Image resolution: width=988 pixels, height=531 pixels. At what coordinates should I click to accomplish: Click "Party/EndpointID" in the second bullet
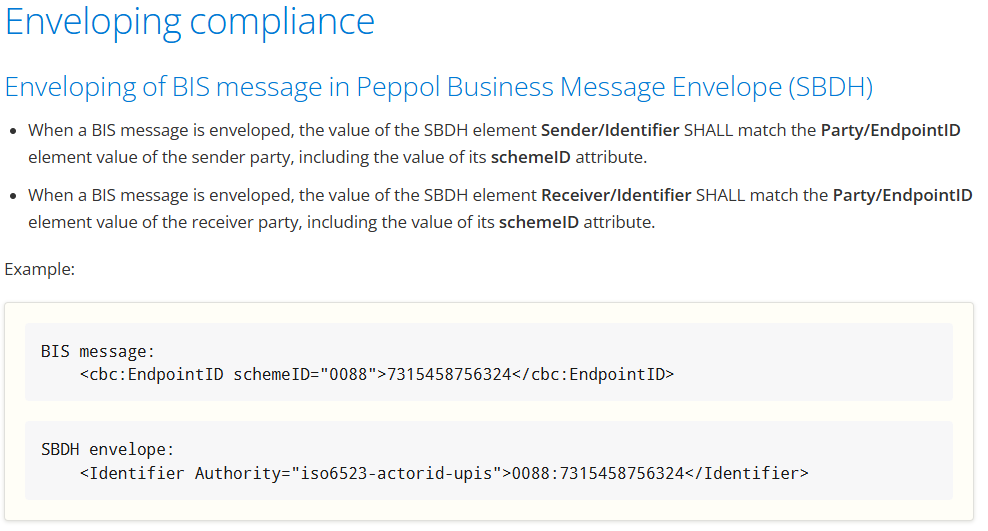(x=902, y=195)
